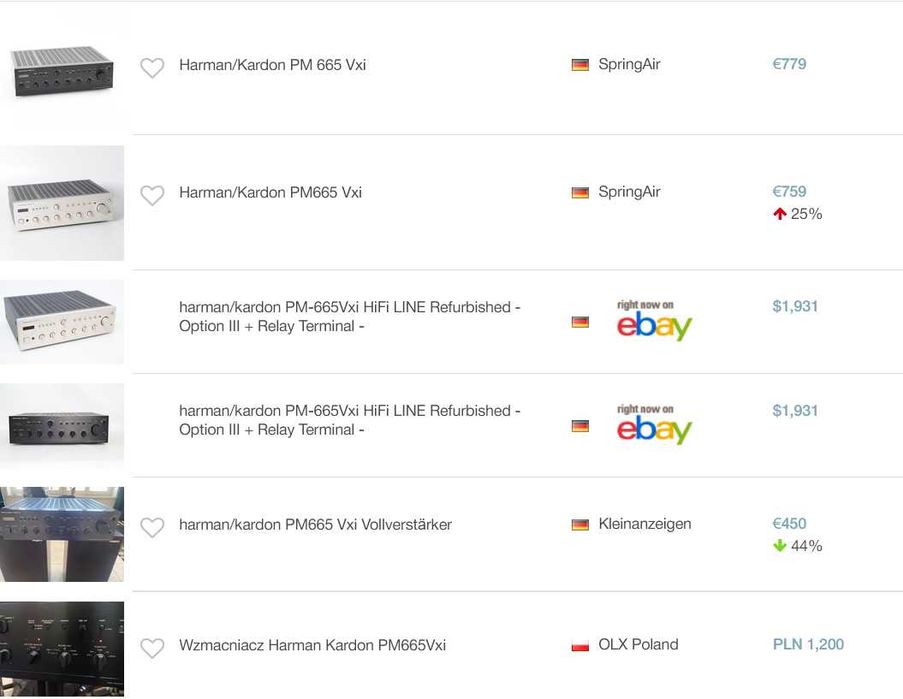This screenshot has width=903, height=699.
Task: Open the silver amplifier thumbnail for the €759 listing
Action: click(62, 203)
